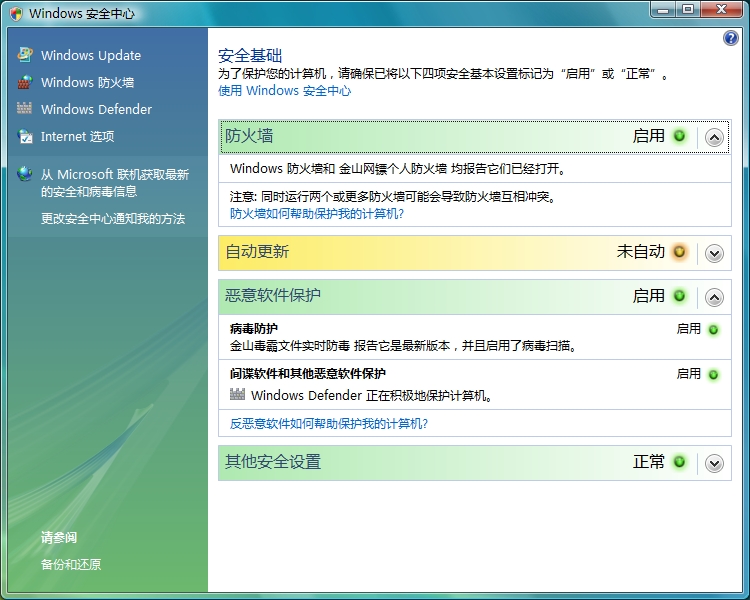Click green light beside 间谍软件和其他恶意软件保护

(713, 375)
